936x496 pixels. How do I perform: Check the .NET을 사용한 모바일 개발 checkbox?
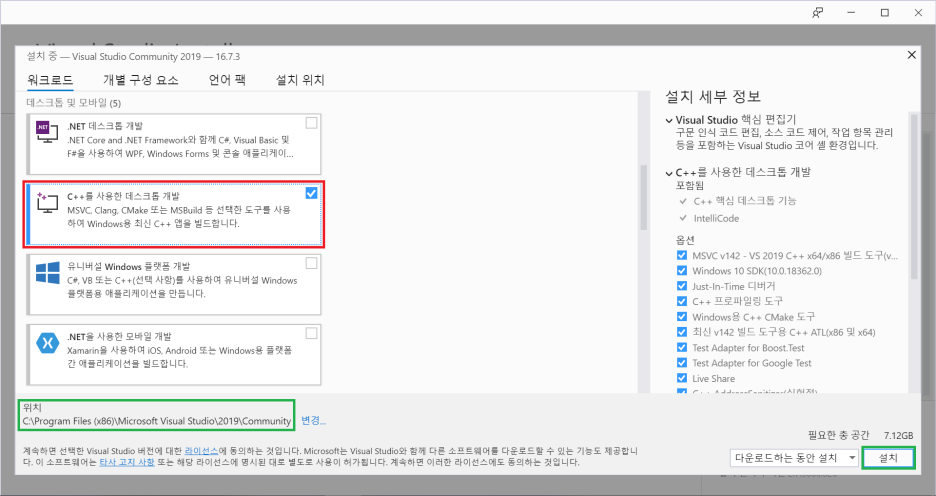click(x=311, y=332)
